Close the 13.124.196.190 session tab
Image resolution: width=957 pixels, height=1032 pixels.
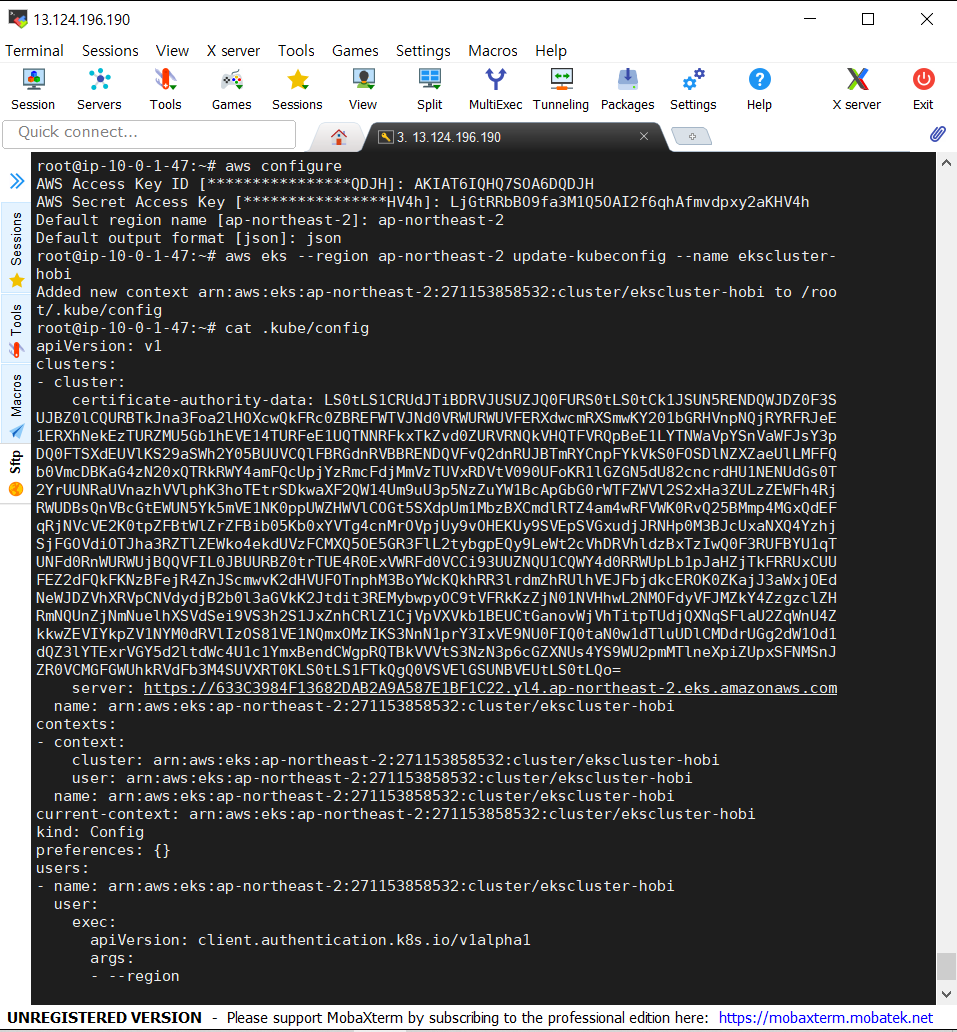[644, 136]
